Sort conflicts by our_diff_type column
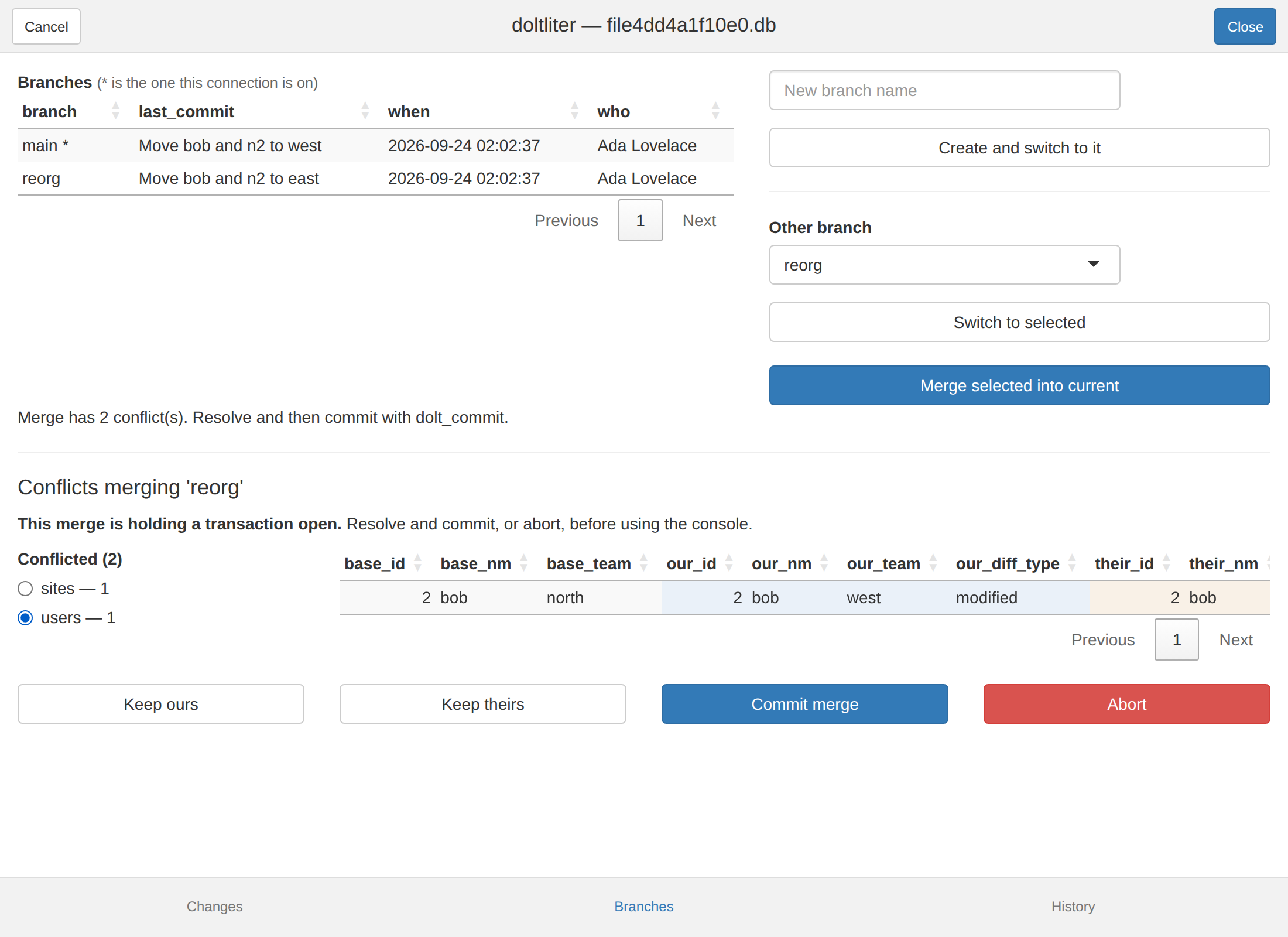 [1020, 563]
